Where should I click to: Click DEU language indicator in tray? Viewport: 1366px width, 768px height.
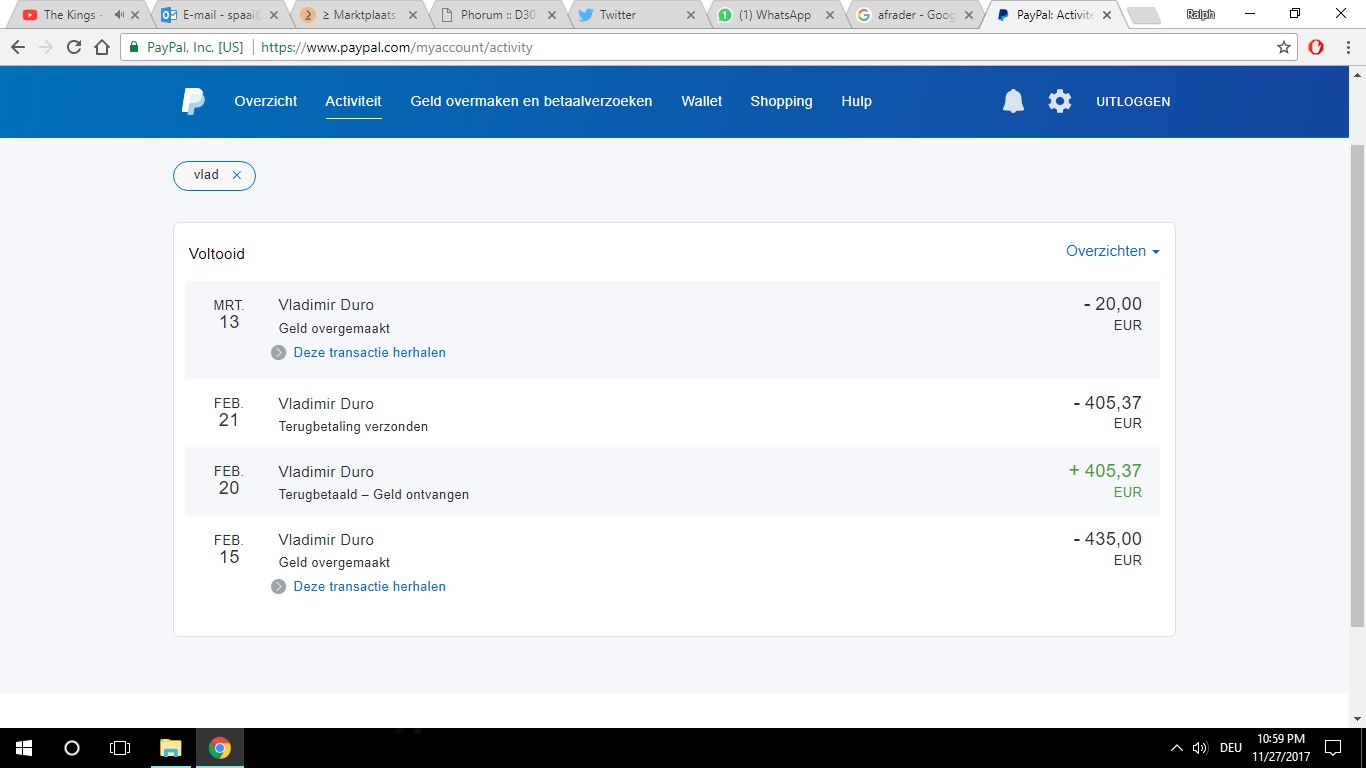coord(1231,748)
